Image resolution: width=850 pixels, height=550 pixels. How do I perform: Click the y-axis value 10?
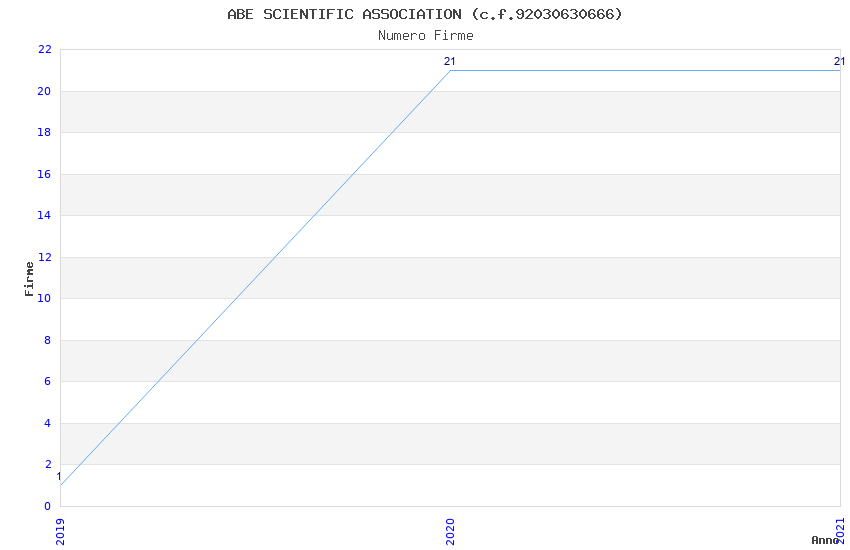pos(44,298)
